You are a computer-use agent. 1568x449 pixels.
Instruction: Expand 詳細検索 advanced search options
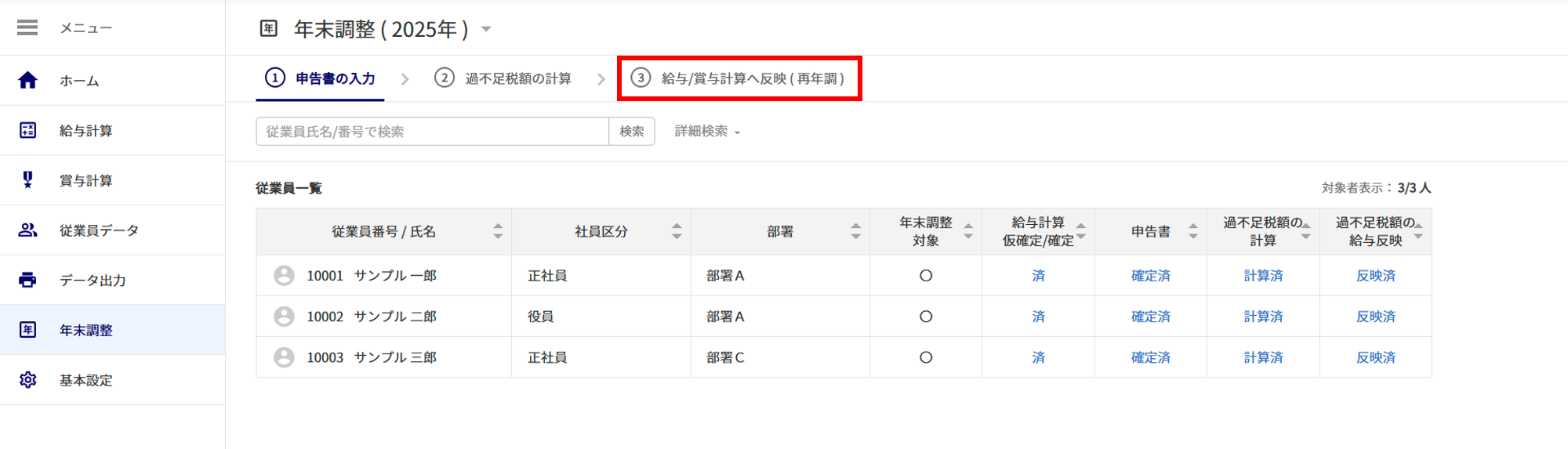coord(707,132)
